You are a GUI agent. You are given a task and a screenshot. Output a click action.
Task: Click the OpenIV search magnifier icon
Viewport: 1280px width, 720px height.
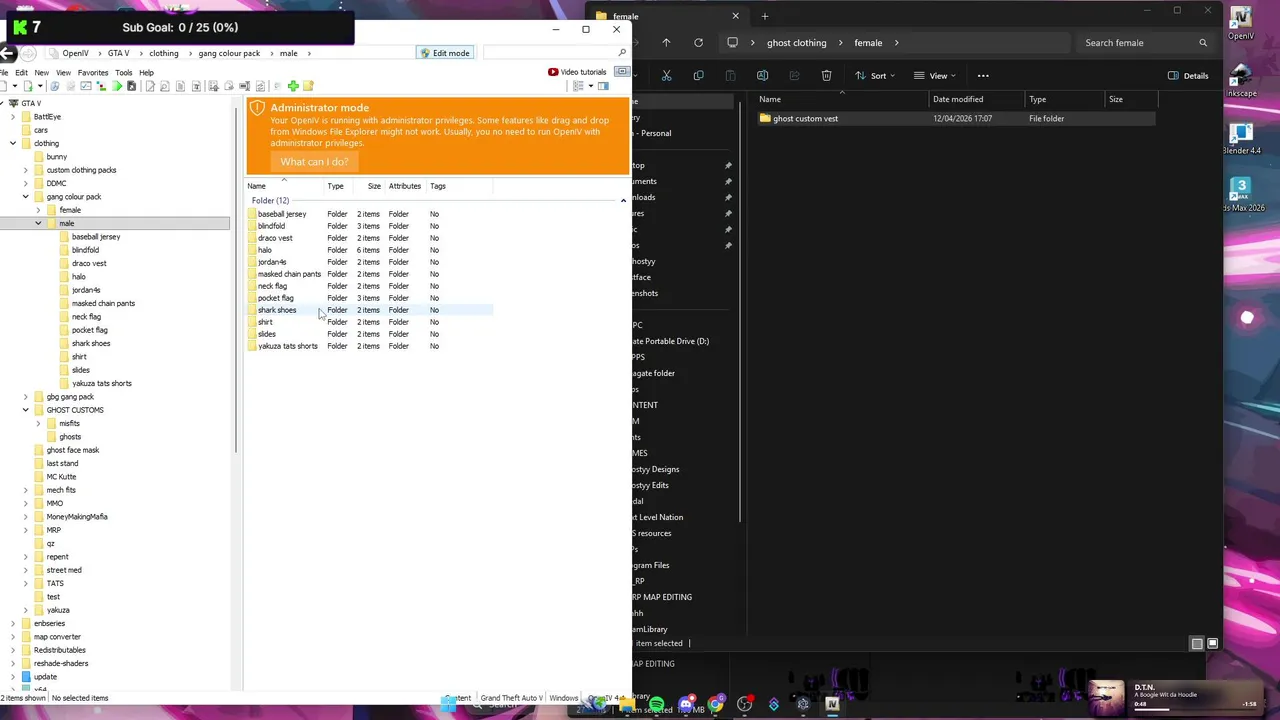(x=621, y=53)
